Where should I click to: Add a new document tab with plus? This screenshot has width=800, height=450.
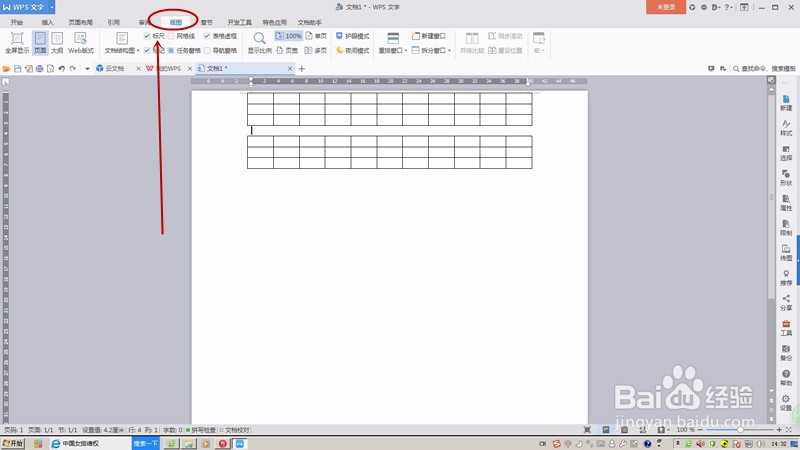point(302,68)
